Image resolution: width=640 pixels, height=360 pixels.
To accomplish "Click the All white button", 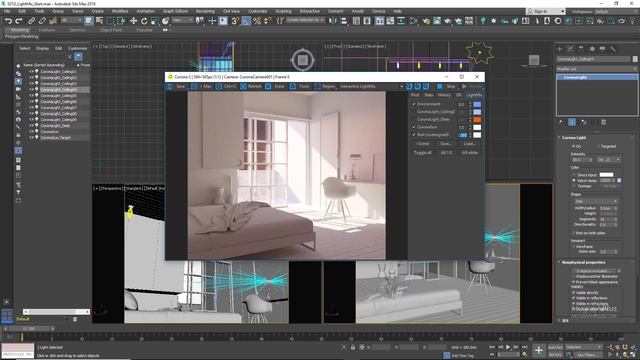I will point(469,153).
